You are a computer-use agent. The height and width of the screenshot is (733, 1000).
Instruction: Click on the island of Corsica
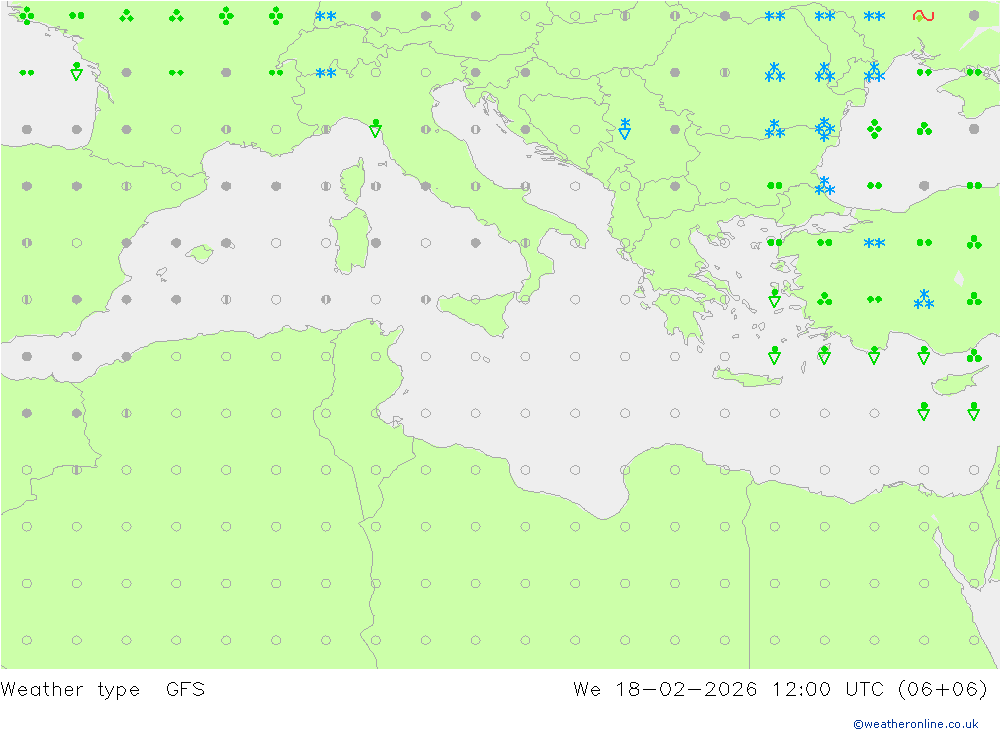click(353, 181)
